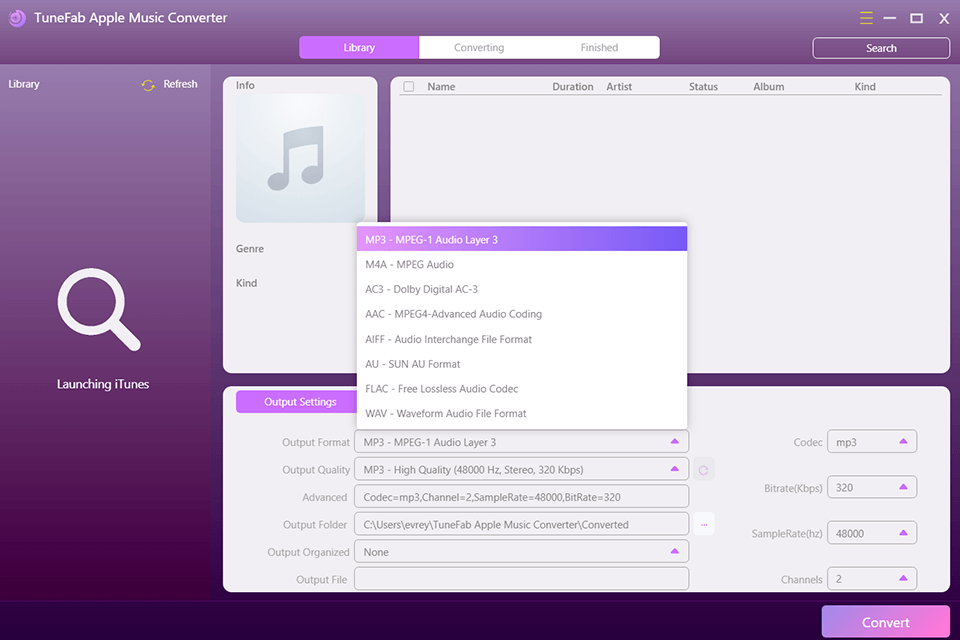Reset output quality using the circular arrow icon
This screenshot has width=960, height=640.
(703, 469)
